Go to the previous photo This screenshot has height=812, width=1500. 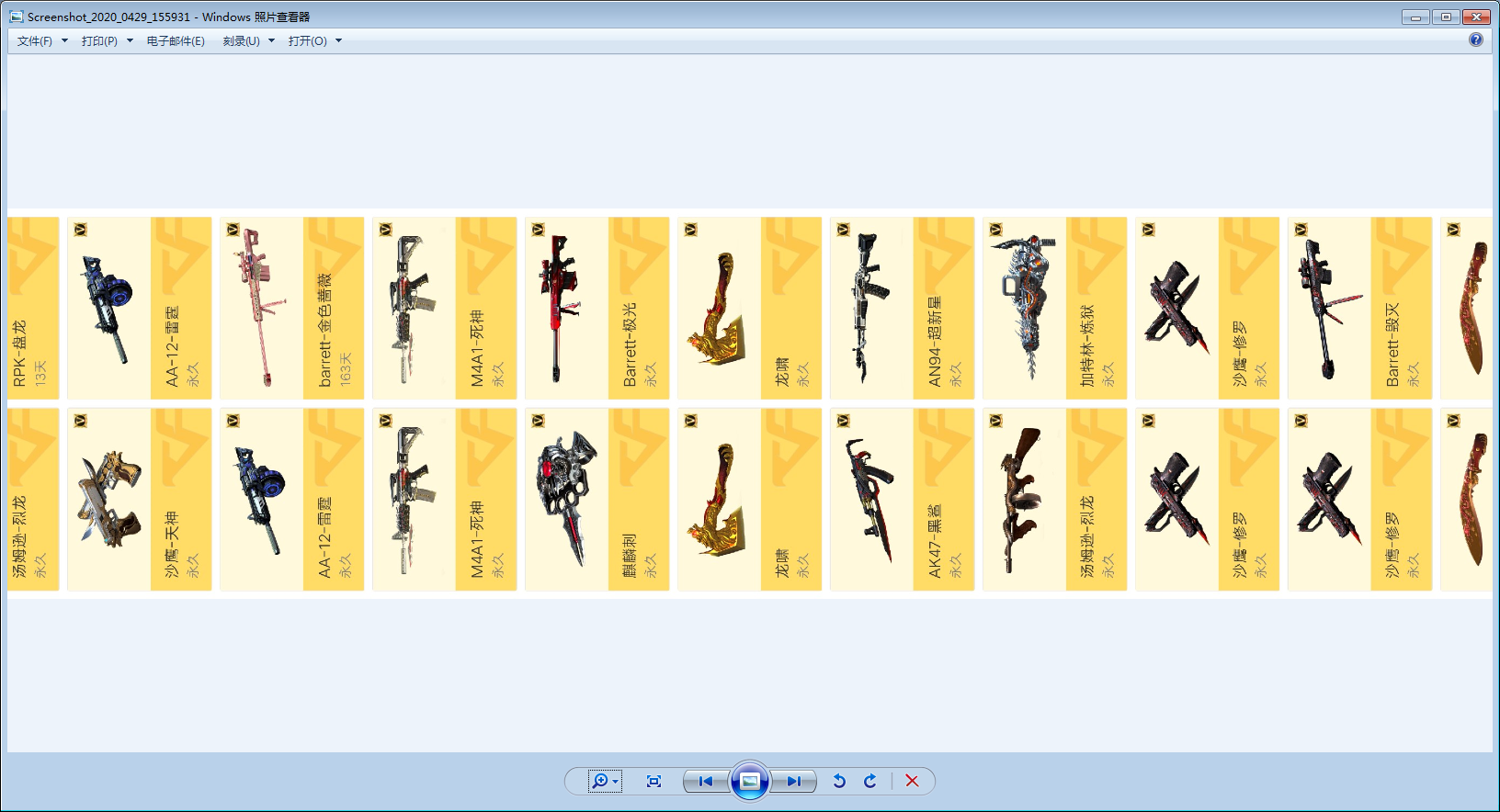(706, 781)
